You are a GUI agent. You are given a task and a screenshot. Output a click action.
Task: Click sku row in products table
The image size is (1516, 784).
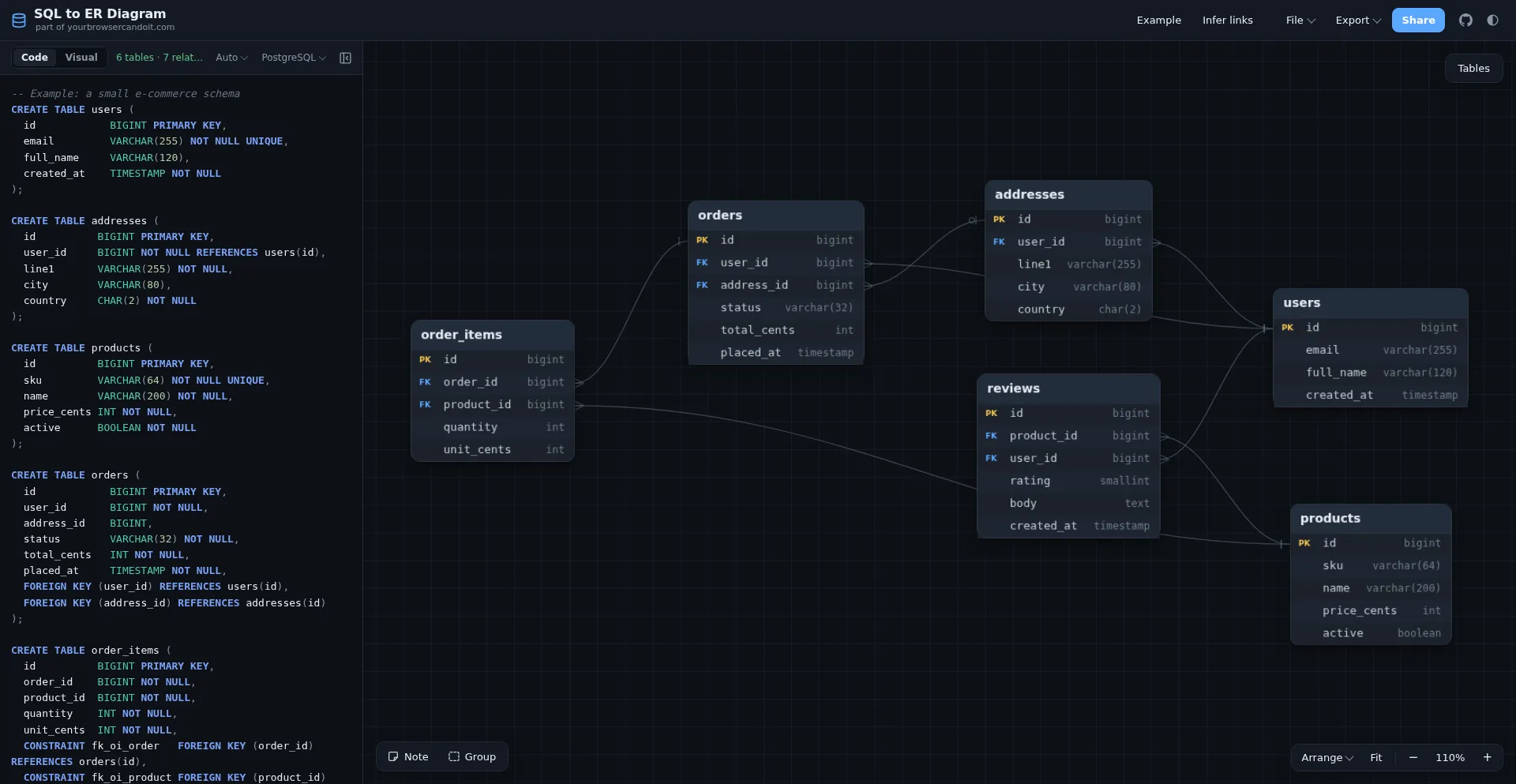pos(1371,565)
